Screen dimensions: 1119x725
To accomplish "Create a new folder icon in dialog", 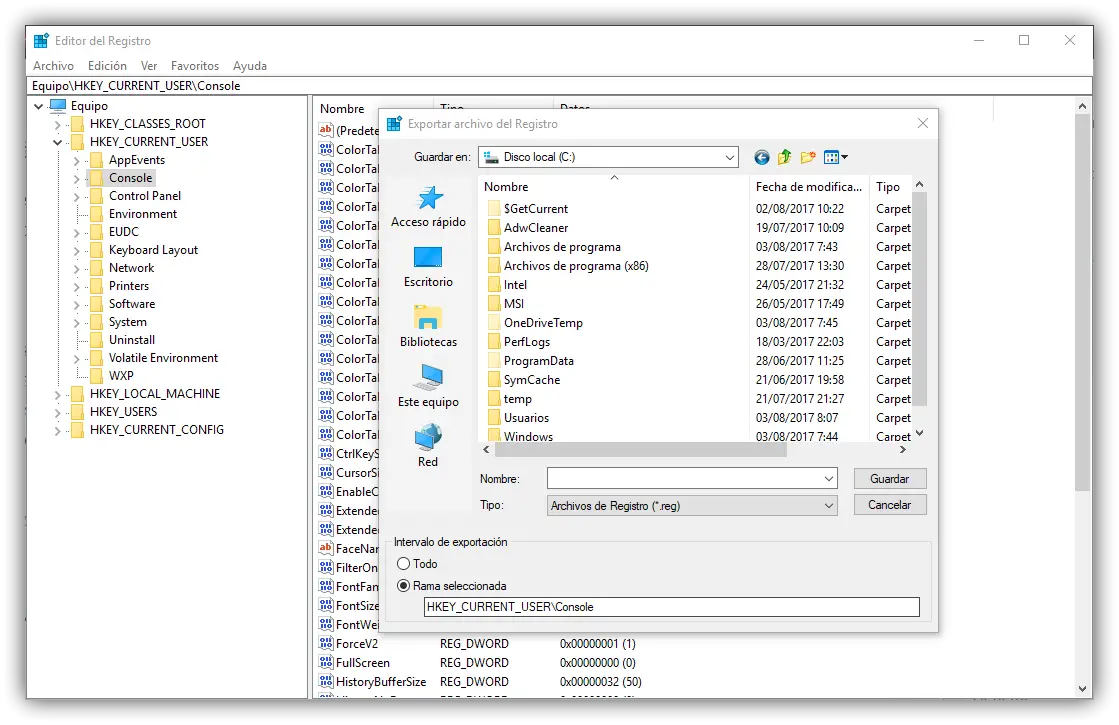I will click(x=808, y=157).
